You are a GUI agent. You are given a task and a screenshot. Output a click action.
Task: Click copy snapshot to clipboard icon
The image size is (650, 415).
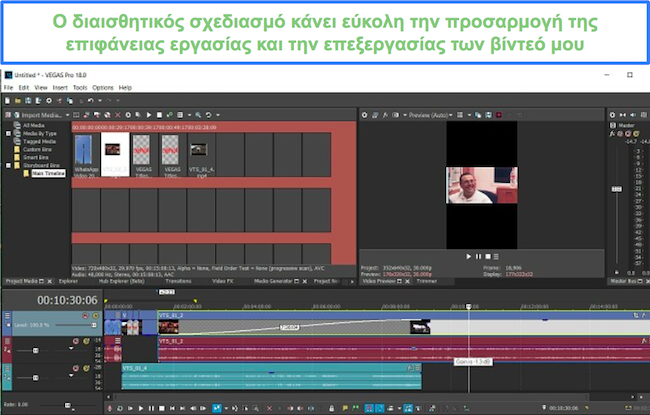(x=478, y=115)
